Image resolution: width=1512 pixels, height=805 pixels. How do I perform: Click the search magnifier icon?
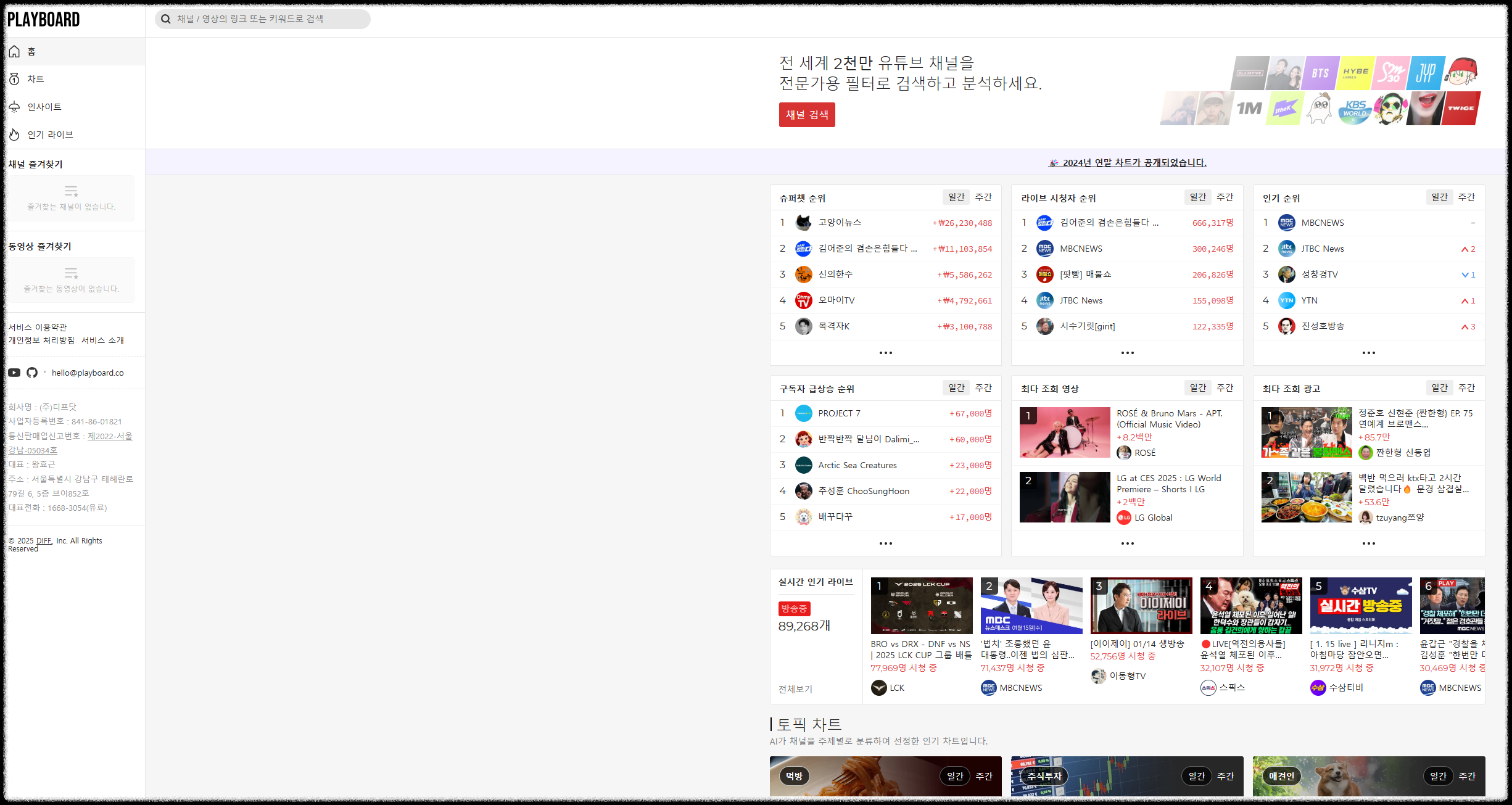click(165, 19)
